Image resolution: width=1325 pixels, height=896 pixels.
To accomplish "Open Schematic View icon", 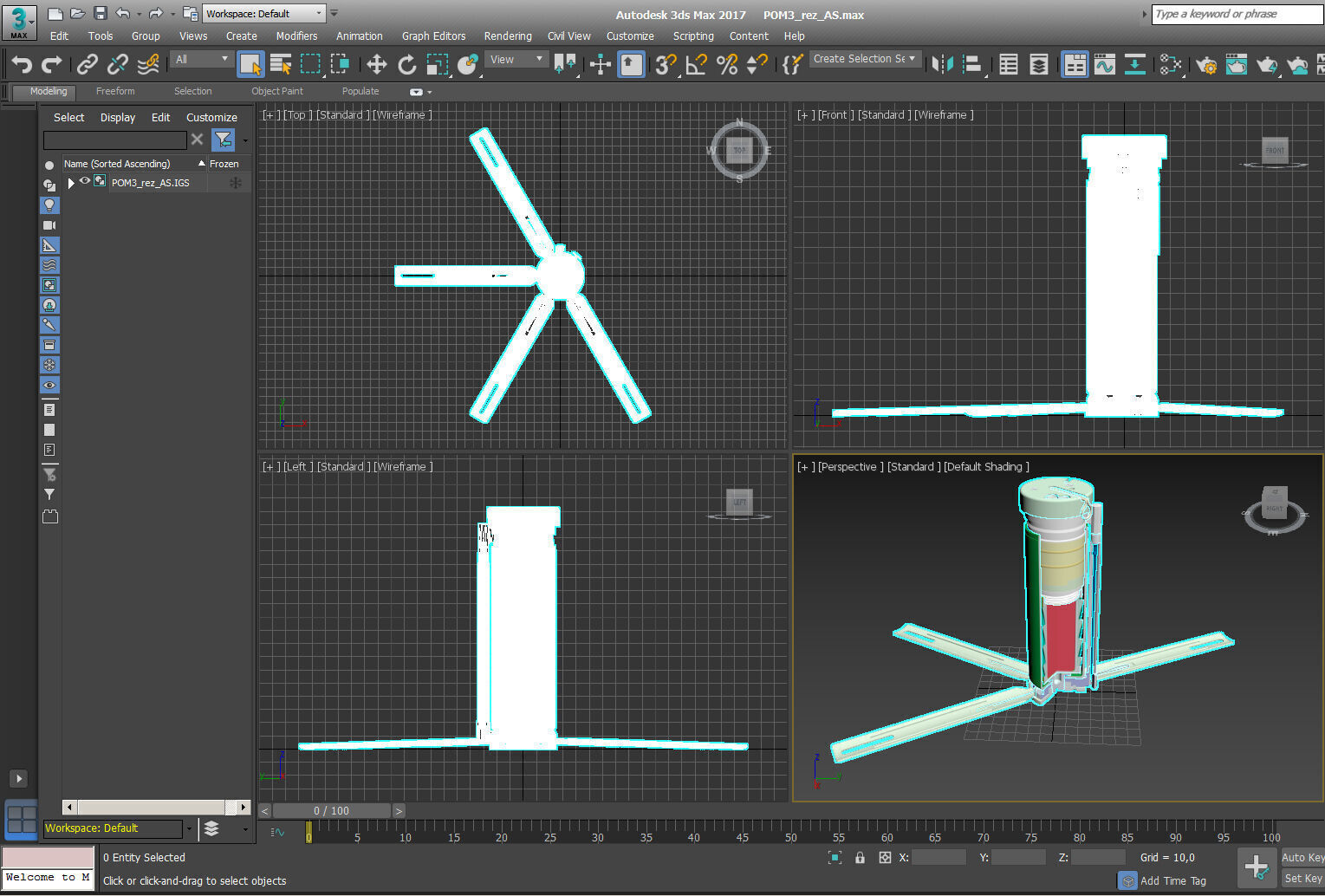I will [x=1134, y=64].
